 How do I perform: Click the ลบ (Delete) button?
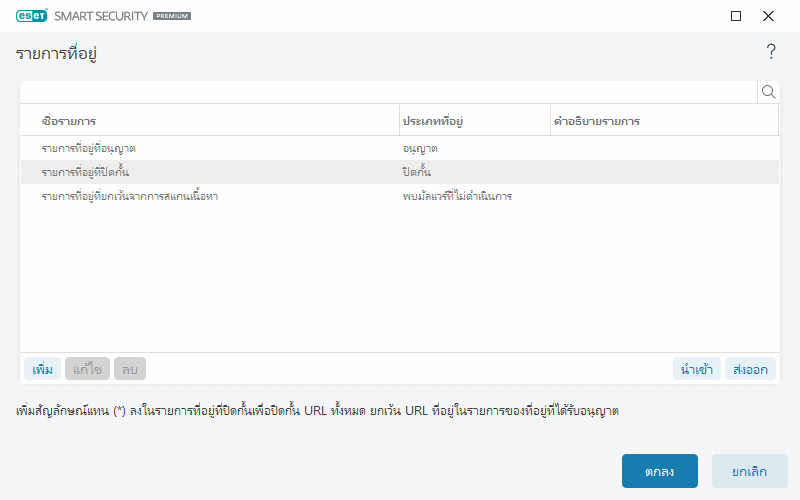[x=130, y=369]
